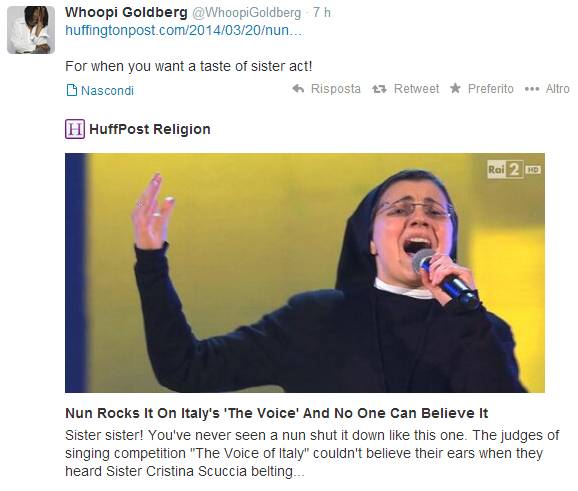Viewport: 578px width, 491px height.
Task: Click the reply arrow icon
Action: tap(298, 88)
